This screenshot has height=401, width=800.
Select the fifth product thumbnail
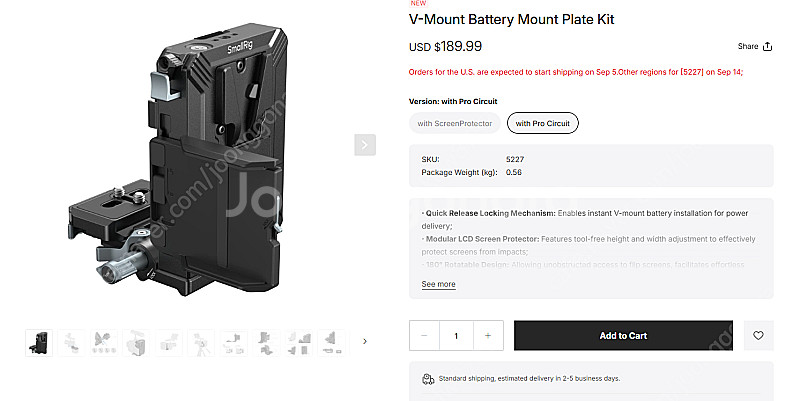pos(169,342)
